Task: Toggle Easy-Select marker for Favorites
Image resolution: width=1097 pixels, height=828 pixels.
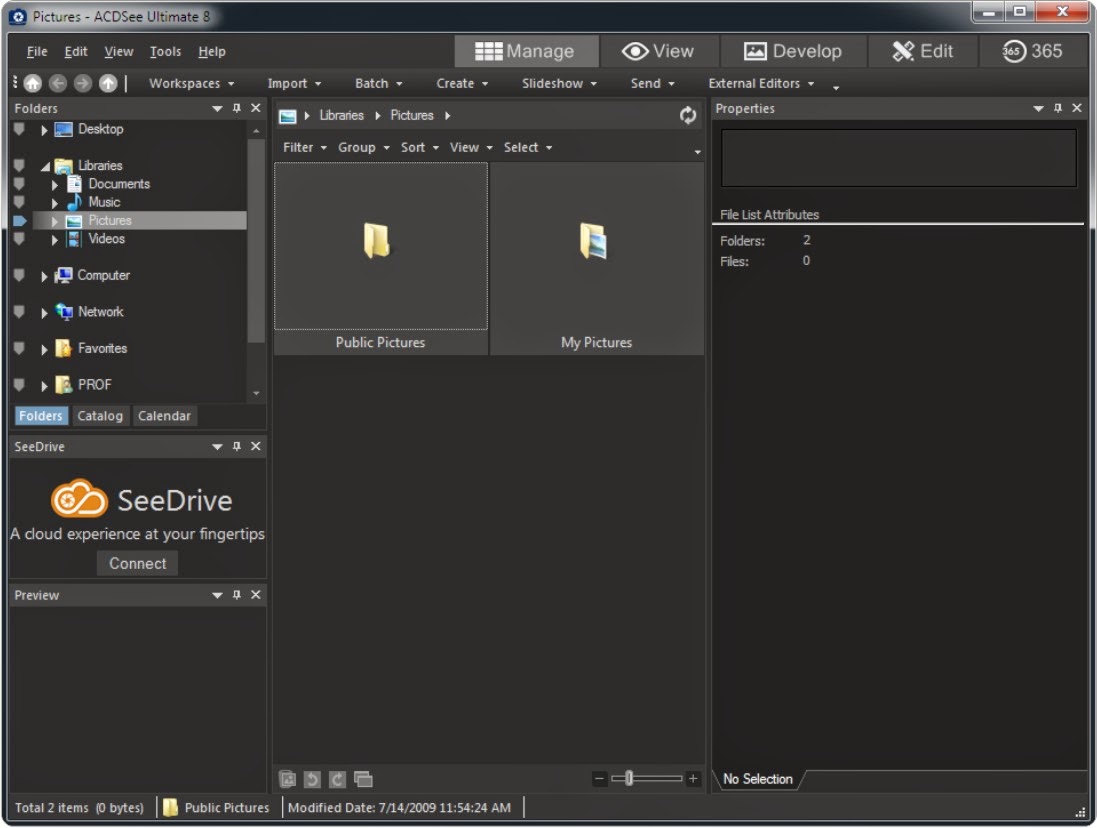Action: pos(19,348)
